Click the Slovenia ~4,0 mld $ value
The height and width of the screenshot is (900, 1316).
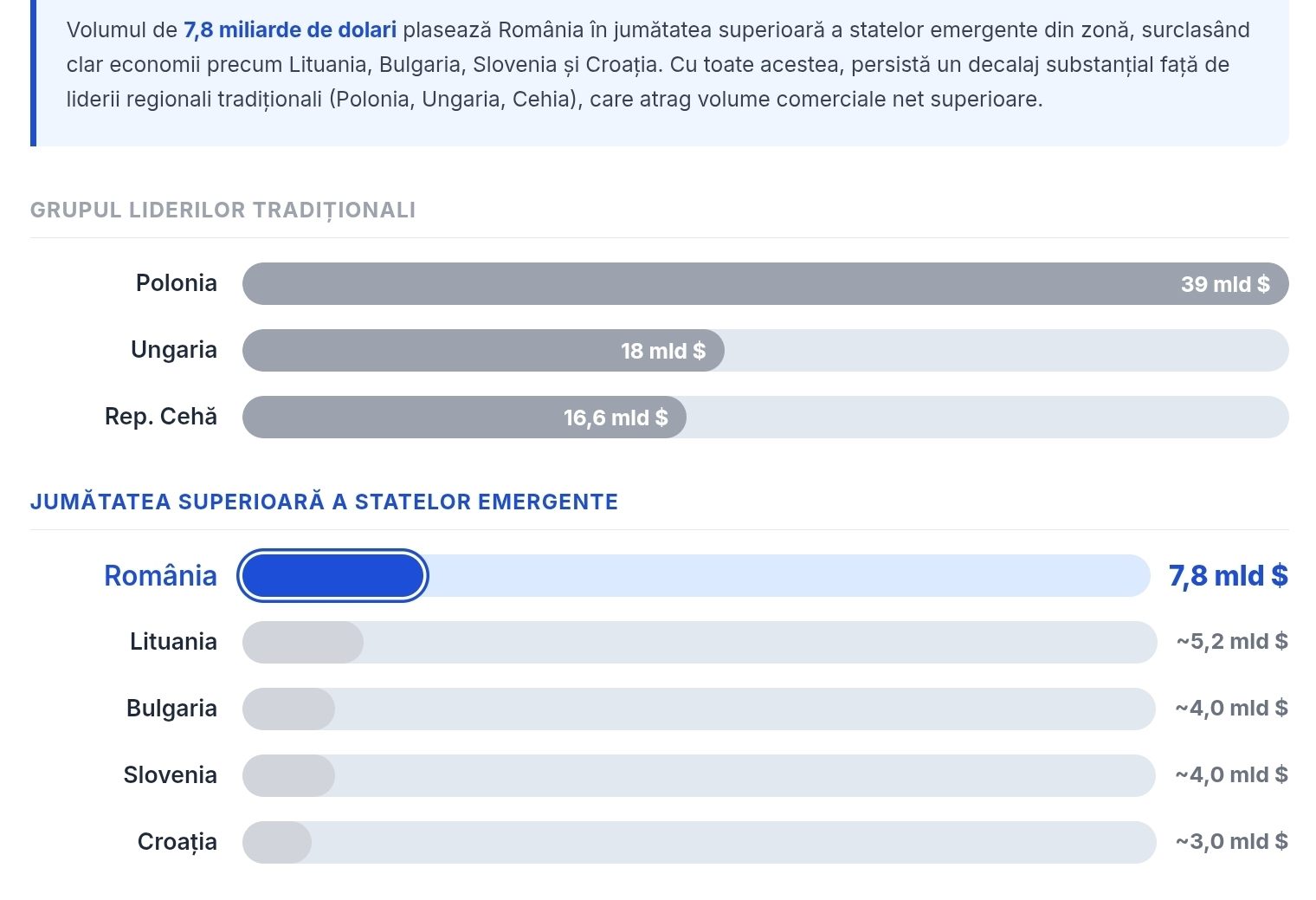1232,775
